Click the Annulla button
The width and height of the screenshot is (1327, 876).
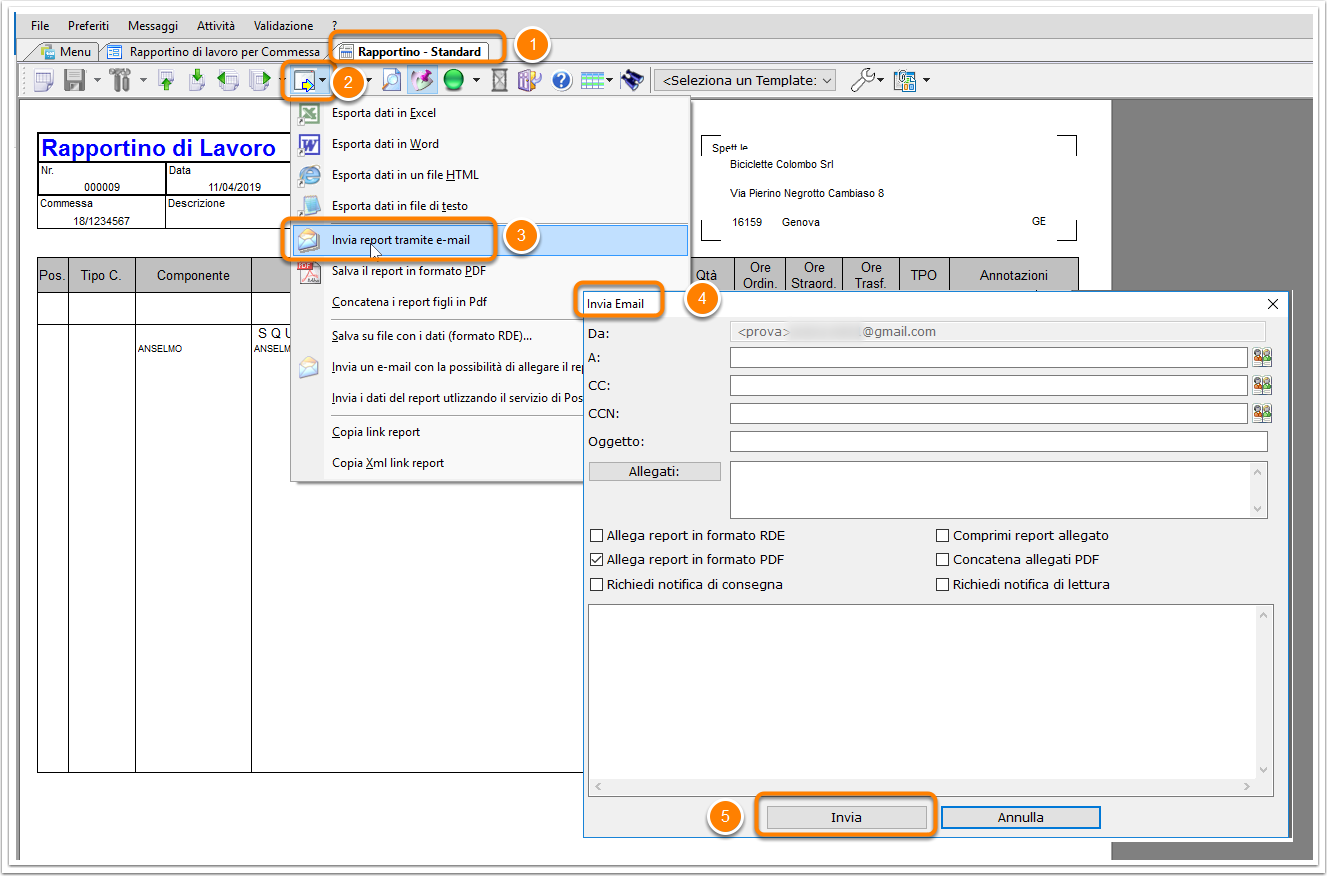(1021, 817)
